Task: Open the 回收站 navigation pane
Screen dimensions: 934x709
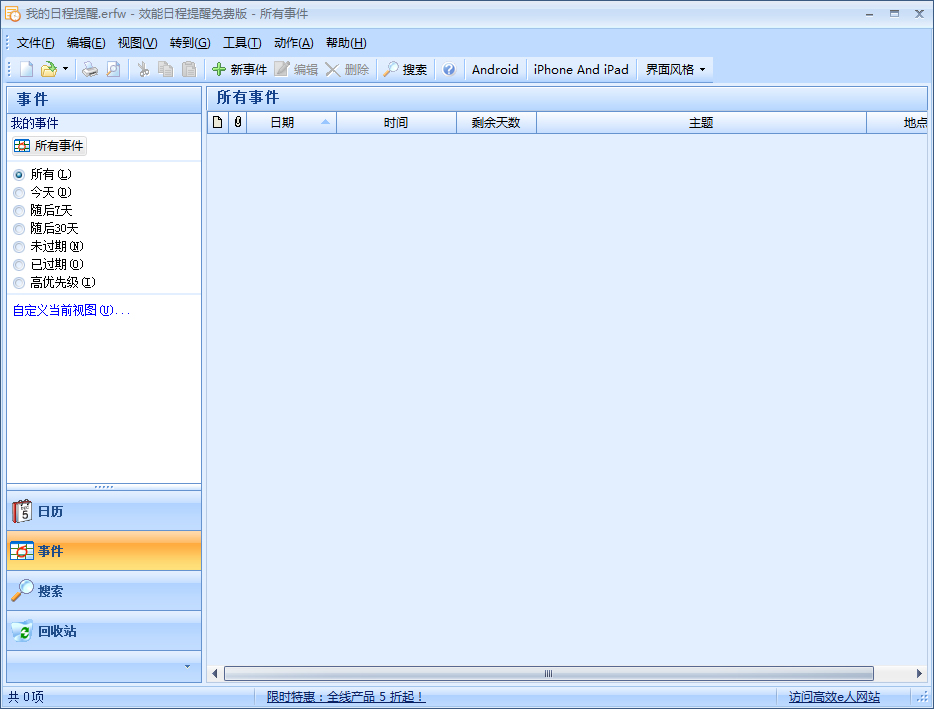Action: 104,631
